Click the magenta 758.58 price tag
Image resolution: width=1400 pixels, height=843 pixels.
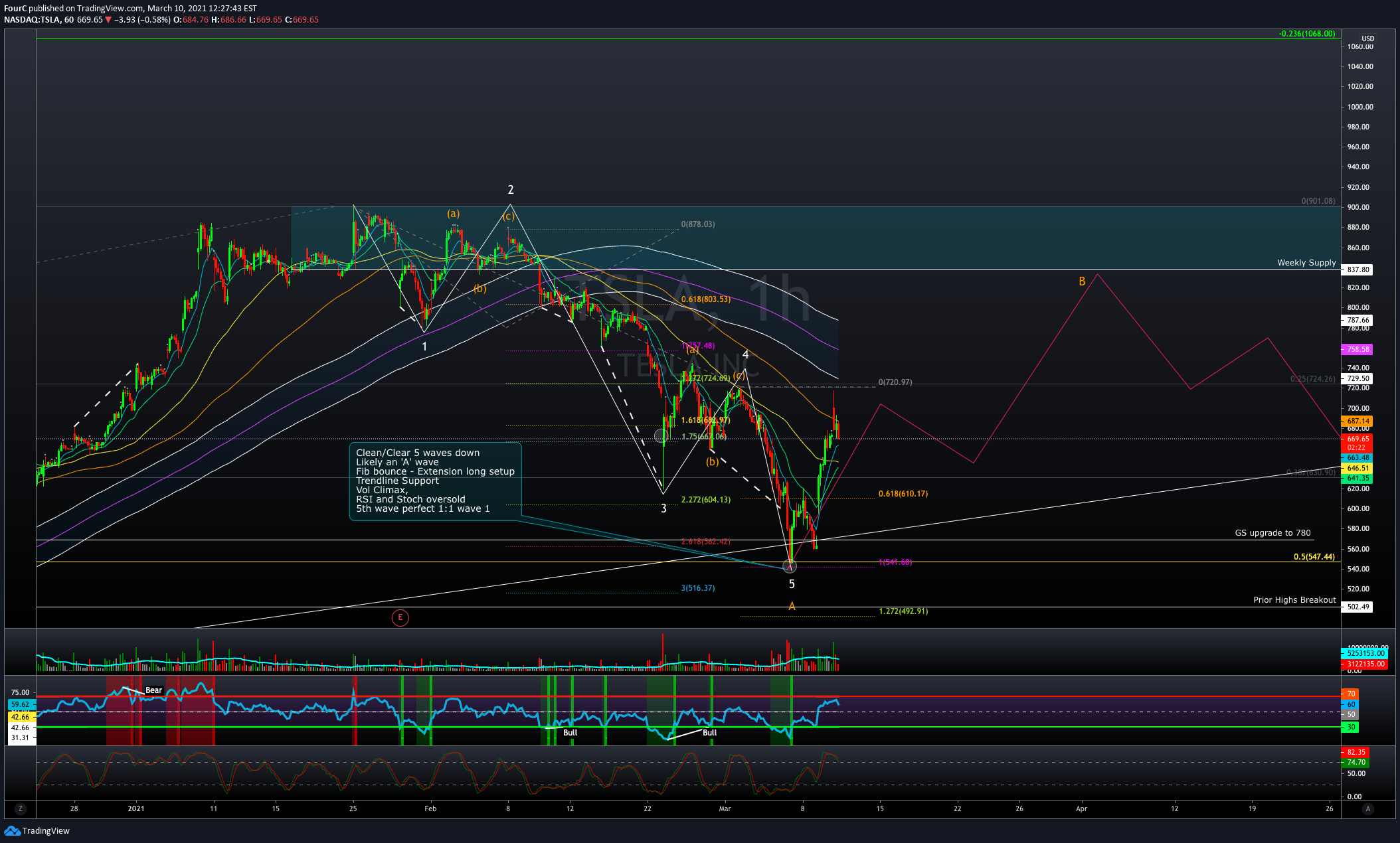tap(1357, 349)
